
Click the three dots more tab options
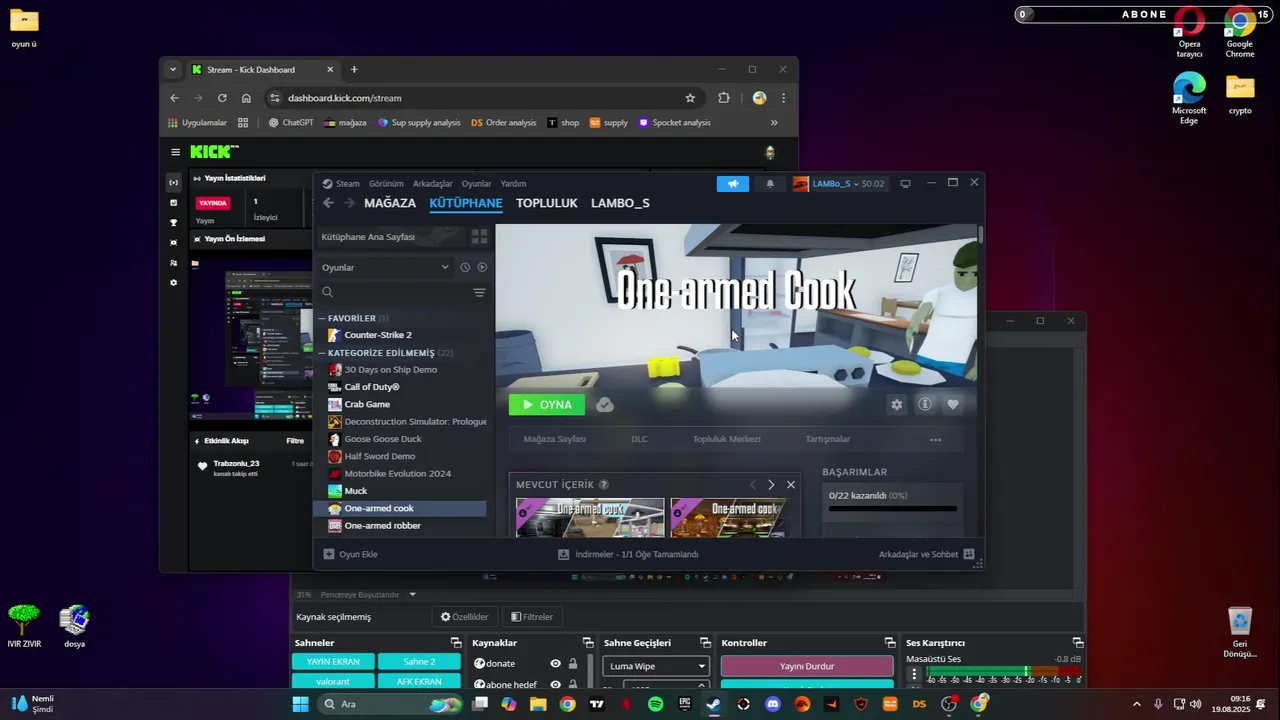[x=935, y=440]
